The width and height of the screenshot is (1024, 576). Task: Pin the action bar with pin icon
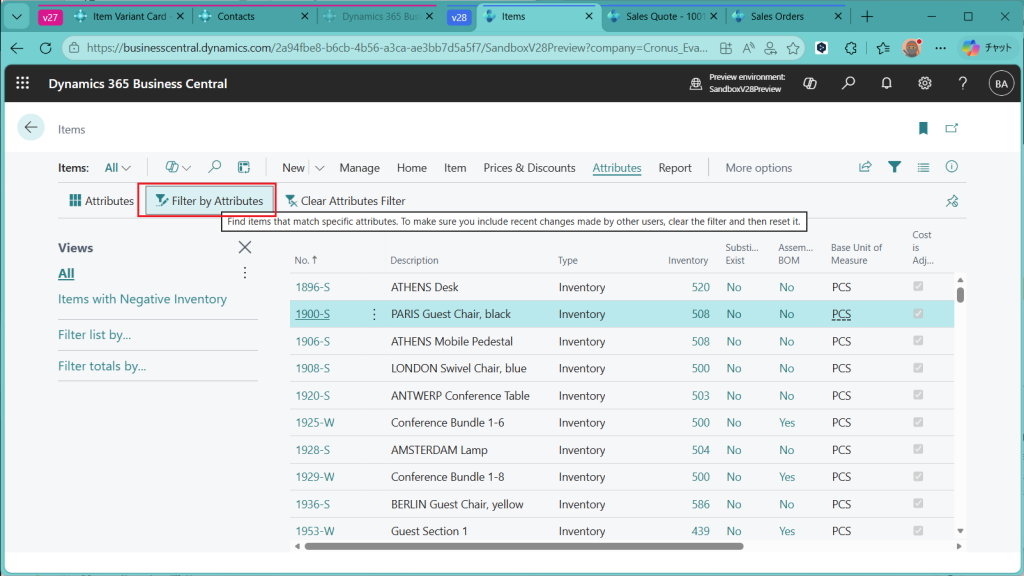pos(952,201)
